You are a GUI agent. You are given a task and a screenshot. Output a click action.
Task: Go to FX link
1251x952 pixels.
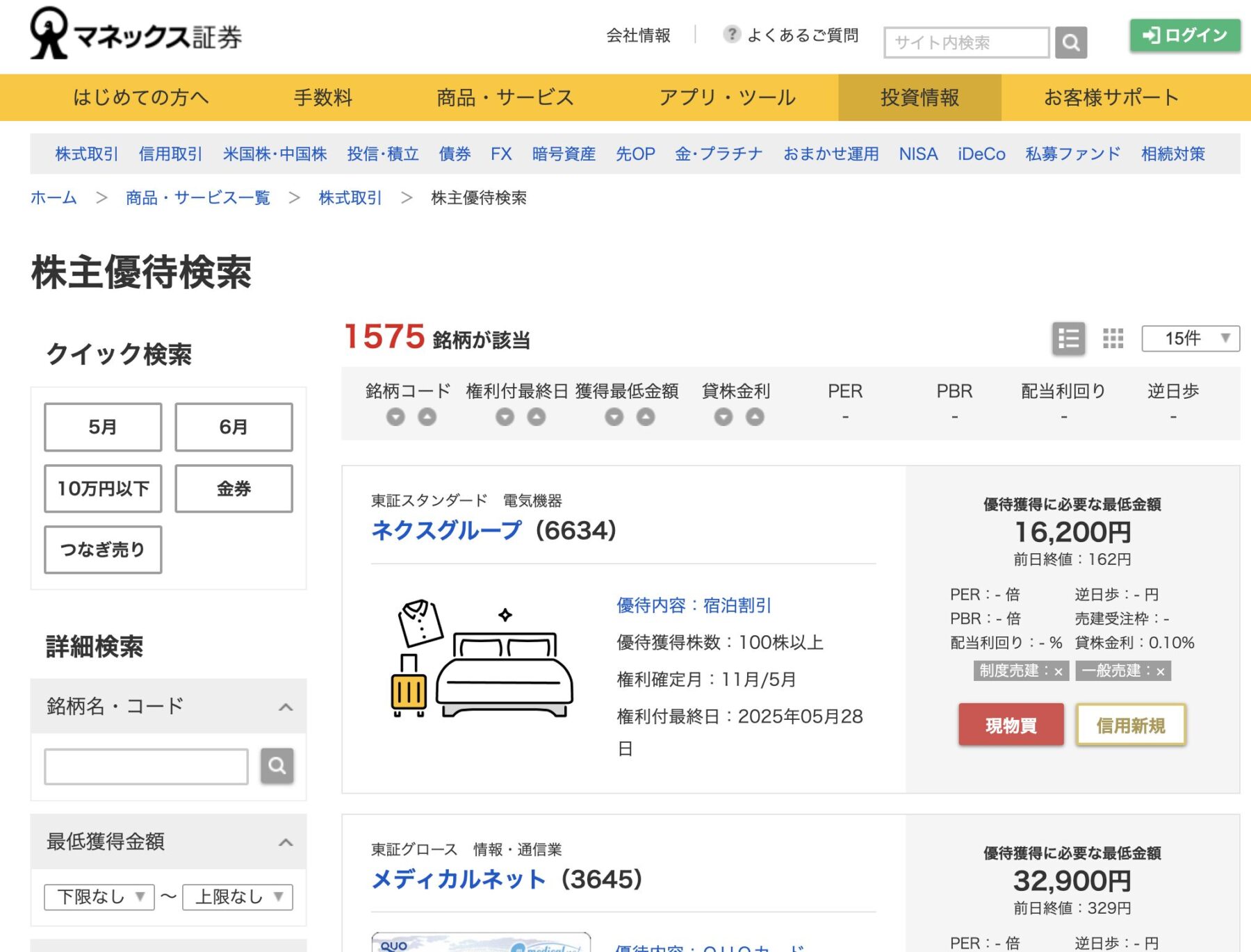click(501, 154)
